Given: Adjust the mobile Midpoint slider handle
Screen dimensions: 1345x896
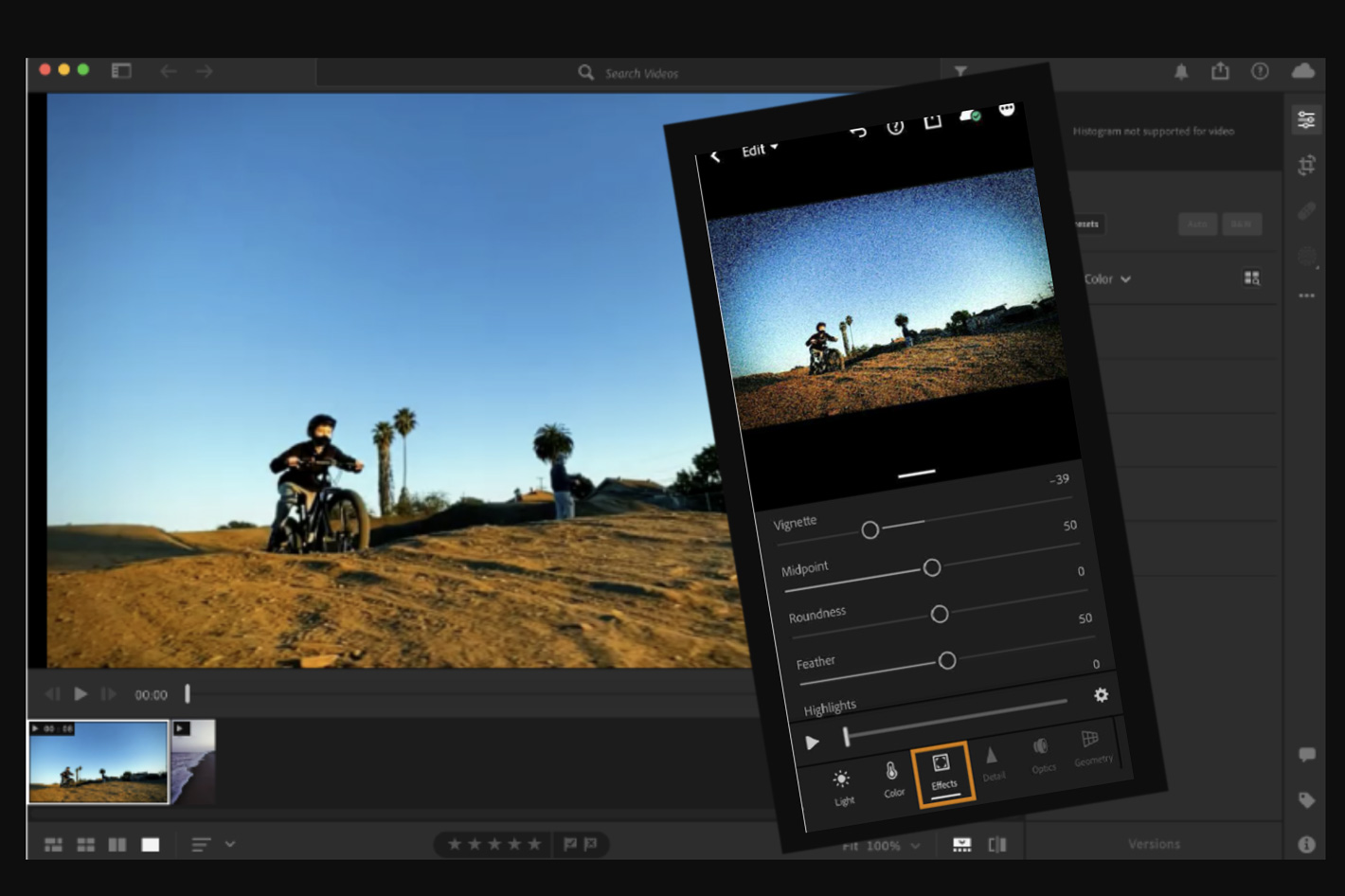Looking at the screenshot, I should [x=932, y=567].
